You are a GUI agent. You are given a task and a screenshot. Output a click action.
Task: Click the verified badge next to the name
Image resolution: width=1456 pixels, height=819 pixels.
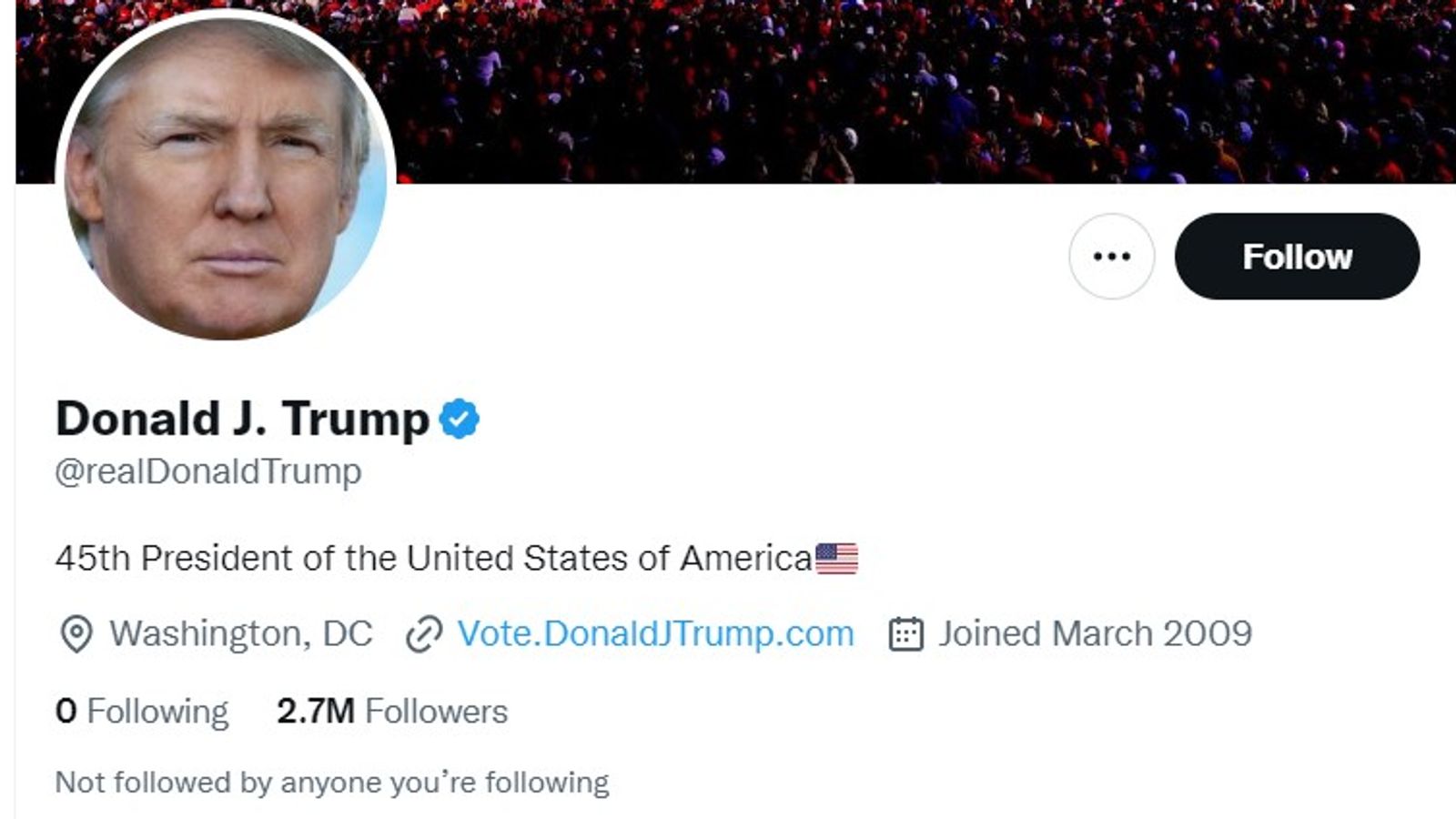click(x=460, y=417)
